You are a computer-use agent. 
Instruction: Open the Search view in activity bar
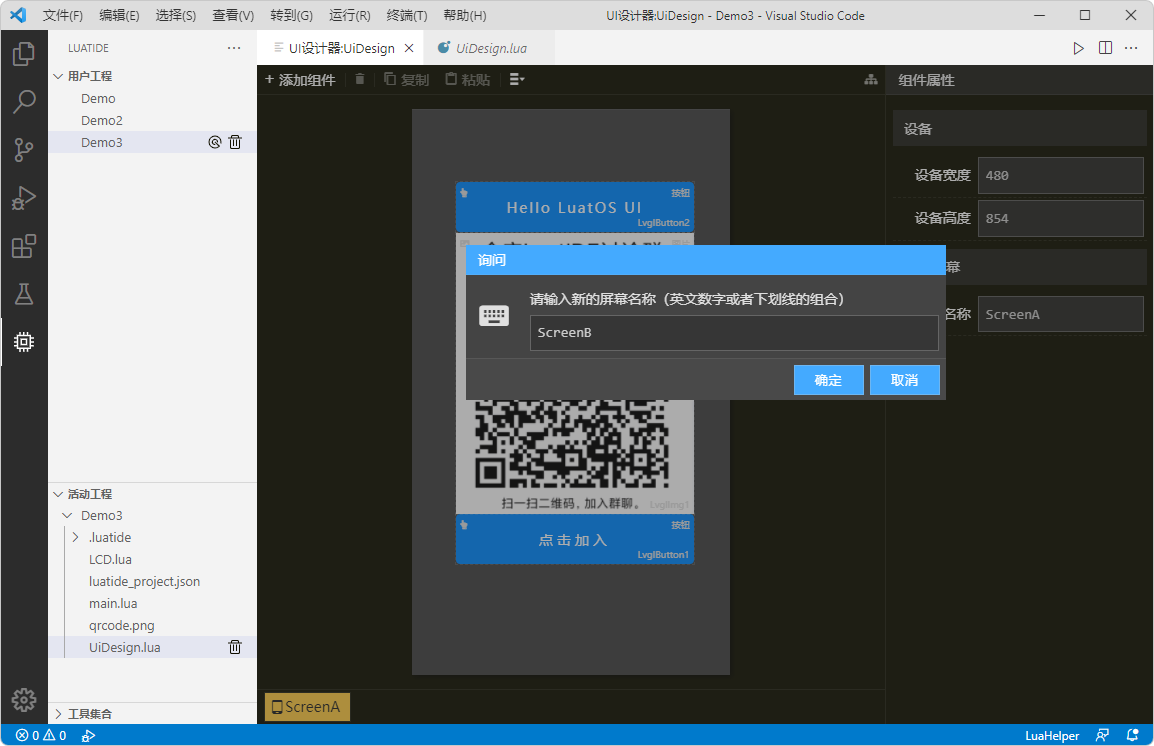pos(24,102)
